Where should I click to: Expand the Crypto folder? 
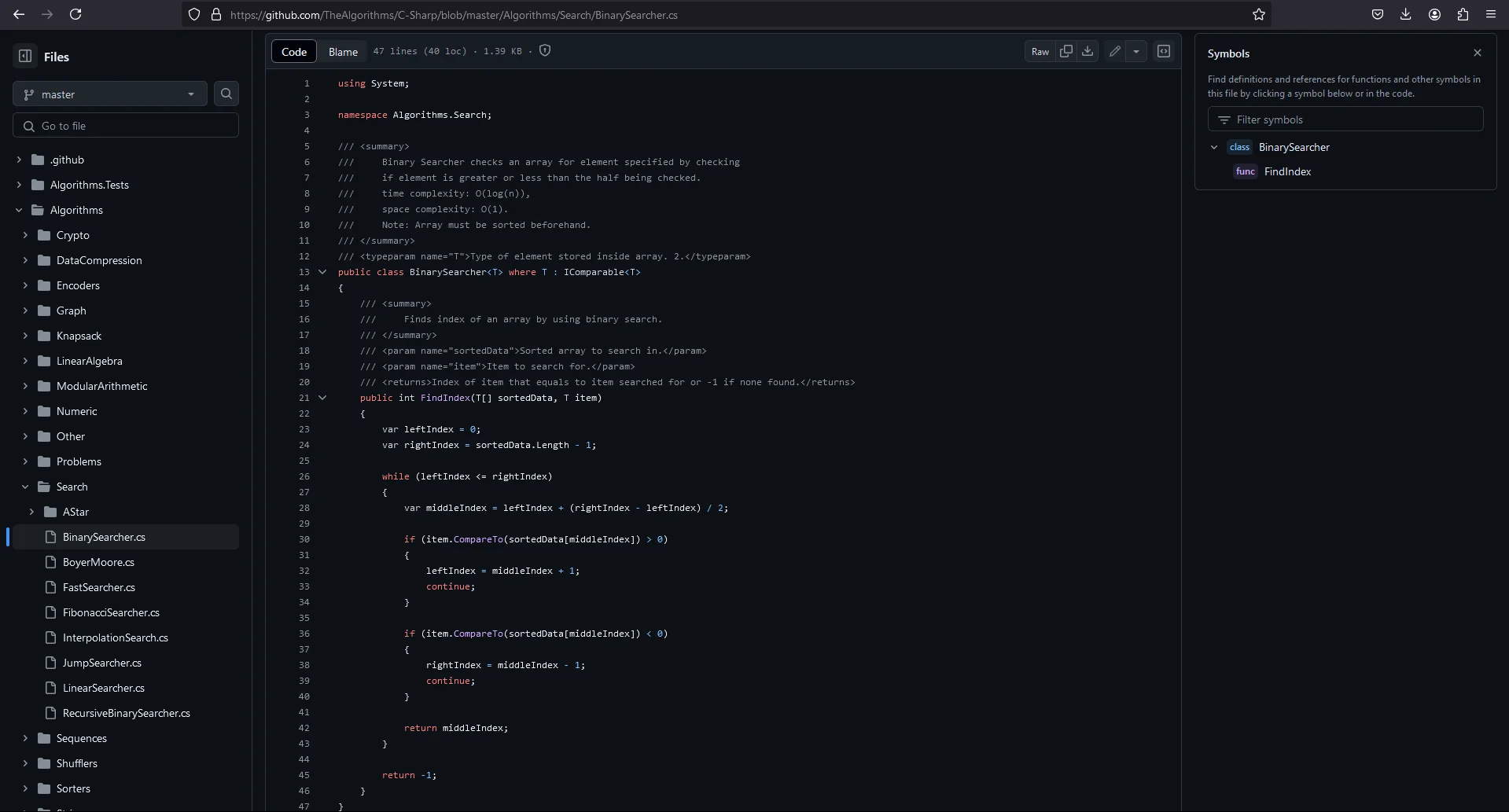pyautogui.click(x=25, y=235)
